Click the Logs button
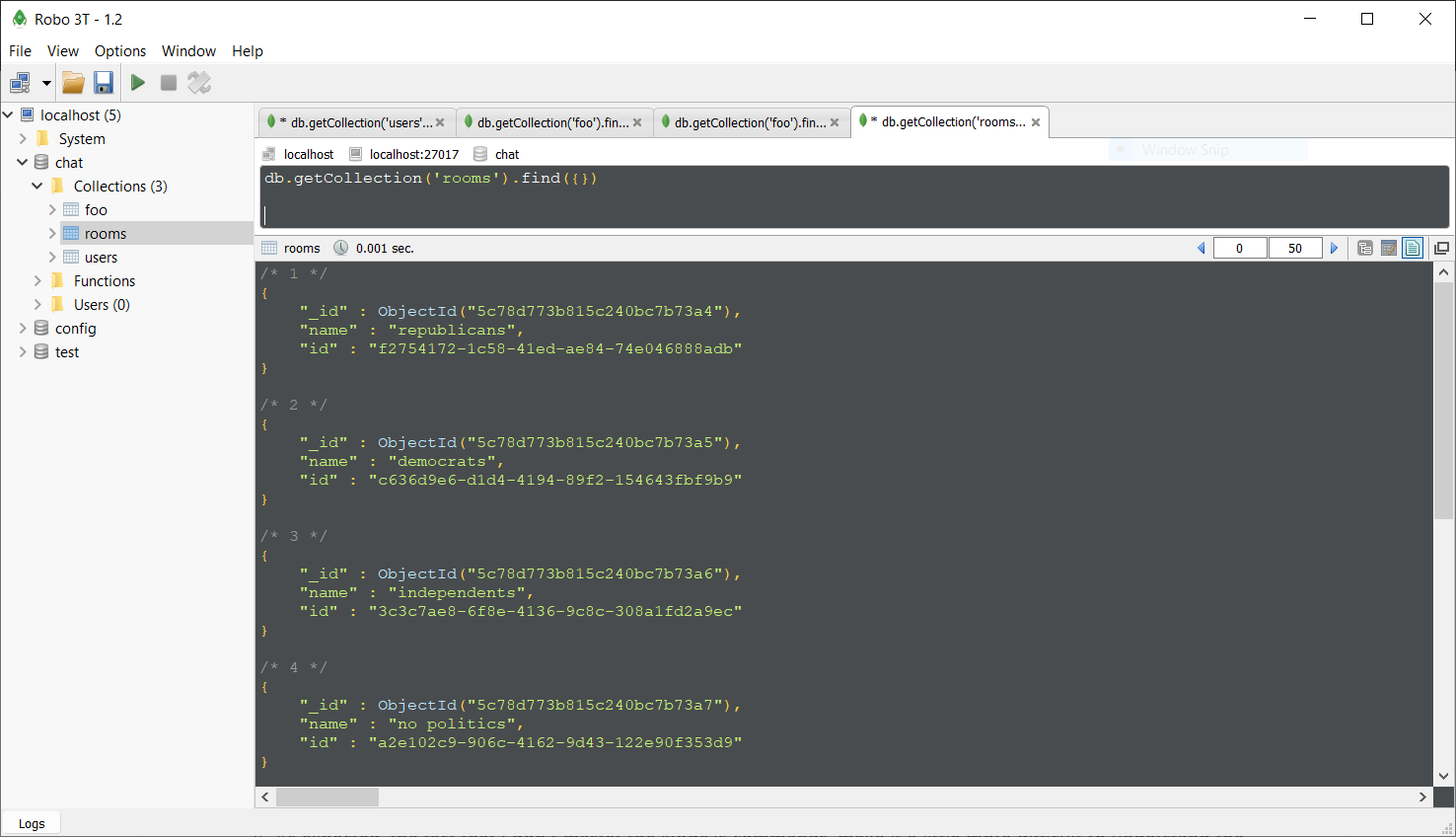 32,823
